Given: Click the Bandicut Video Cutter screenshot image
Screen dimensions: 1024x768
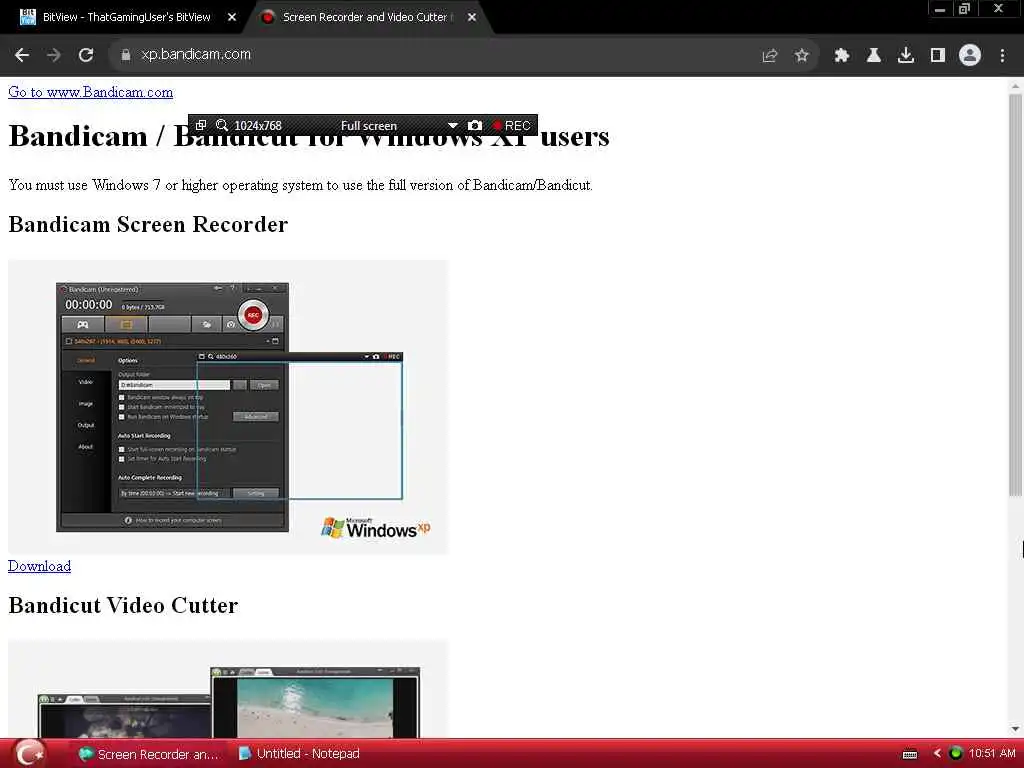Looking at the screenshot, I should pyautogui.click(x=228, y=690).
